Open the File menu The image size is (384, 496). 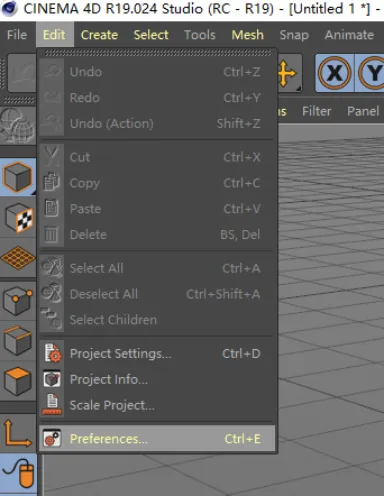[17, 35]
